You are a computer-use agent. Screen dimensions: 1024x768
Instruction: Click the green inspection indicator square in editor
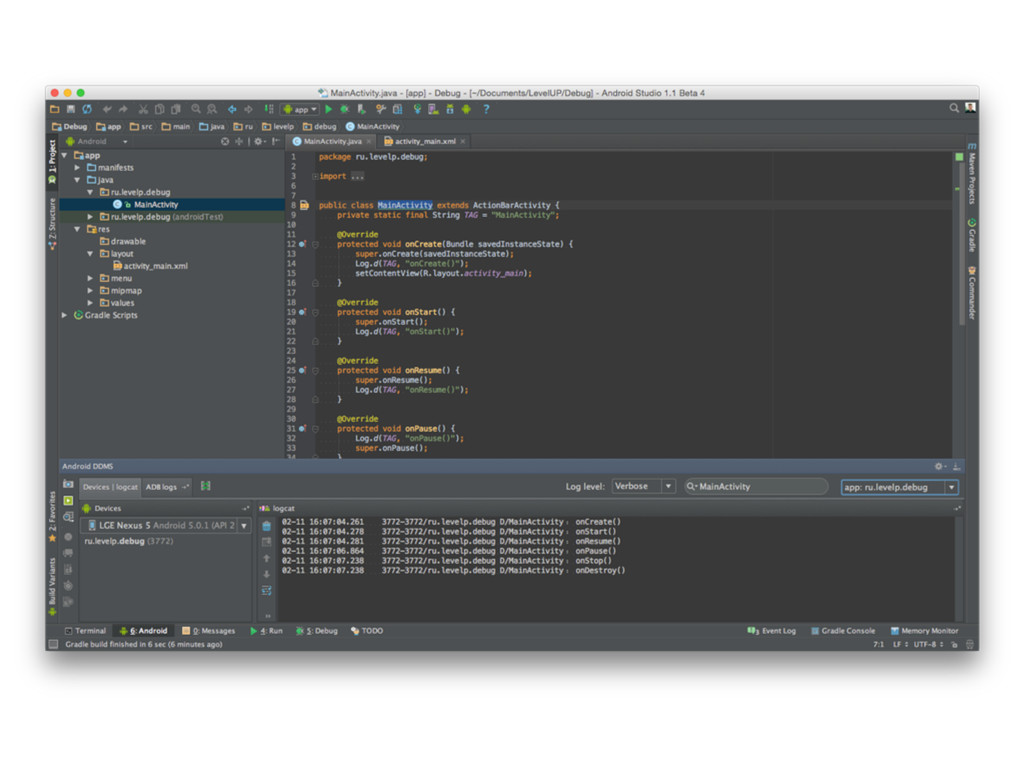click(x=959, y=157)
